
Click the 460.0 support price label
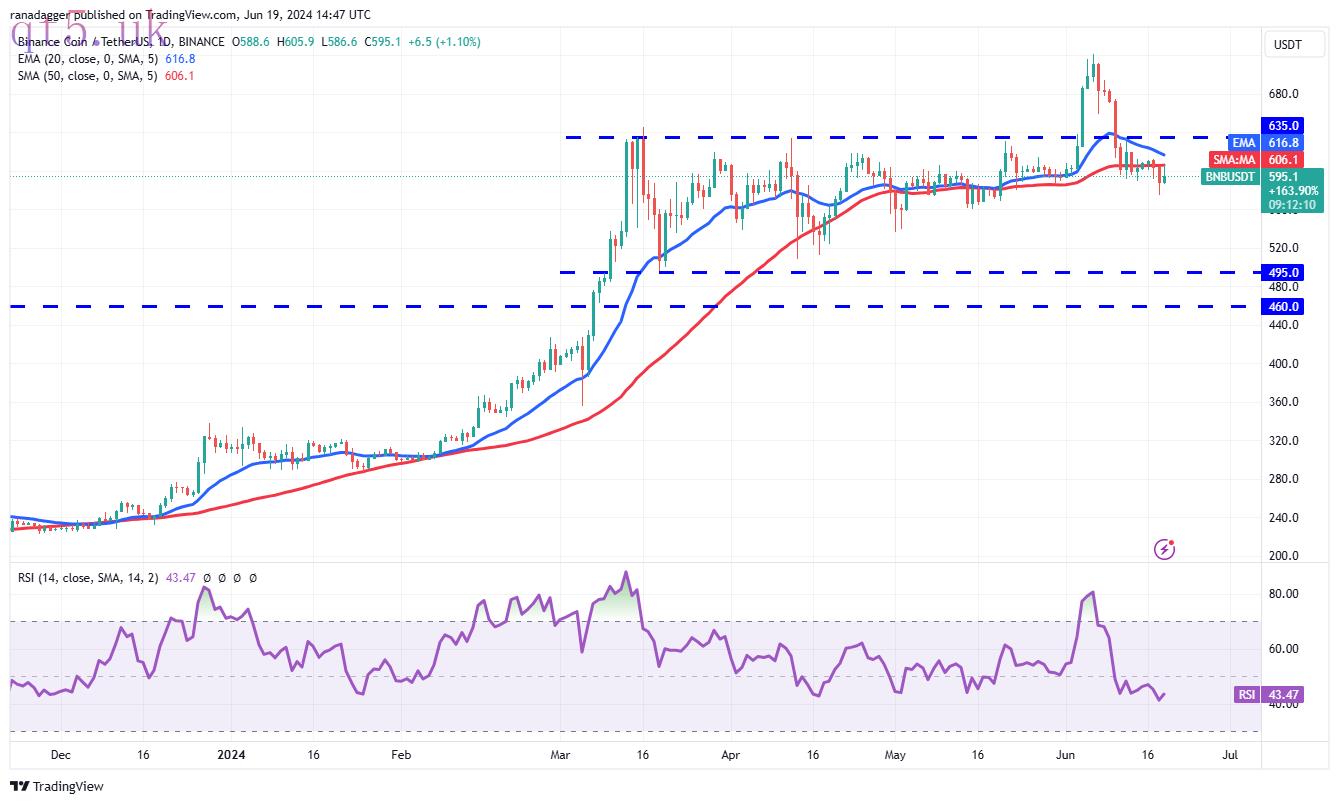click(x=1285, y=307)
